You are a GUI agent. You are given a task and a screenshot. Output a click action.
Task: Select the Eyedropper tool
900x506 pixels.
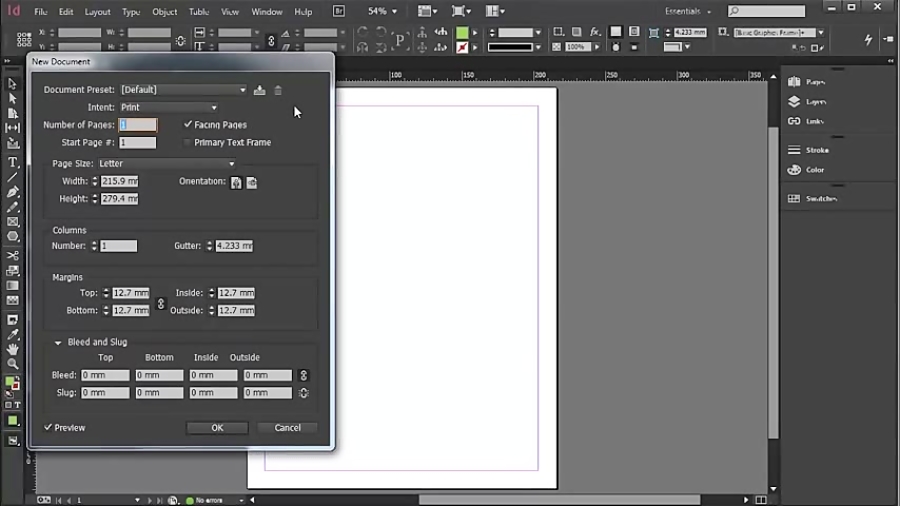[x=12, y=334]
